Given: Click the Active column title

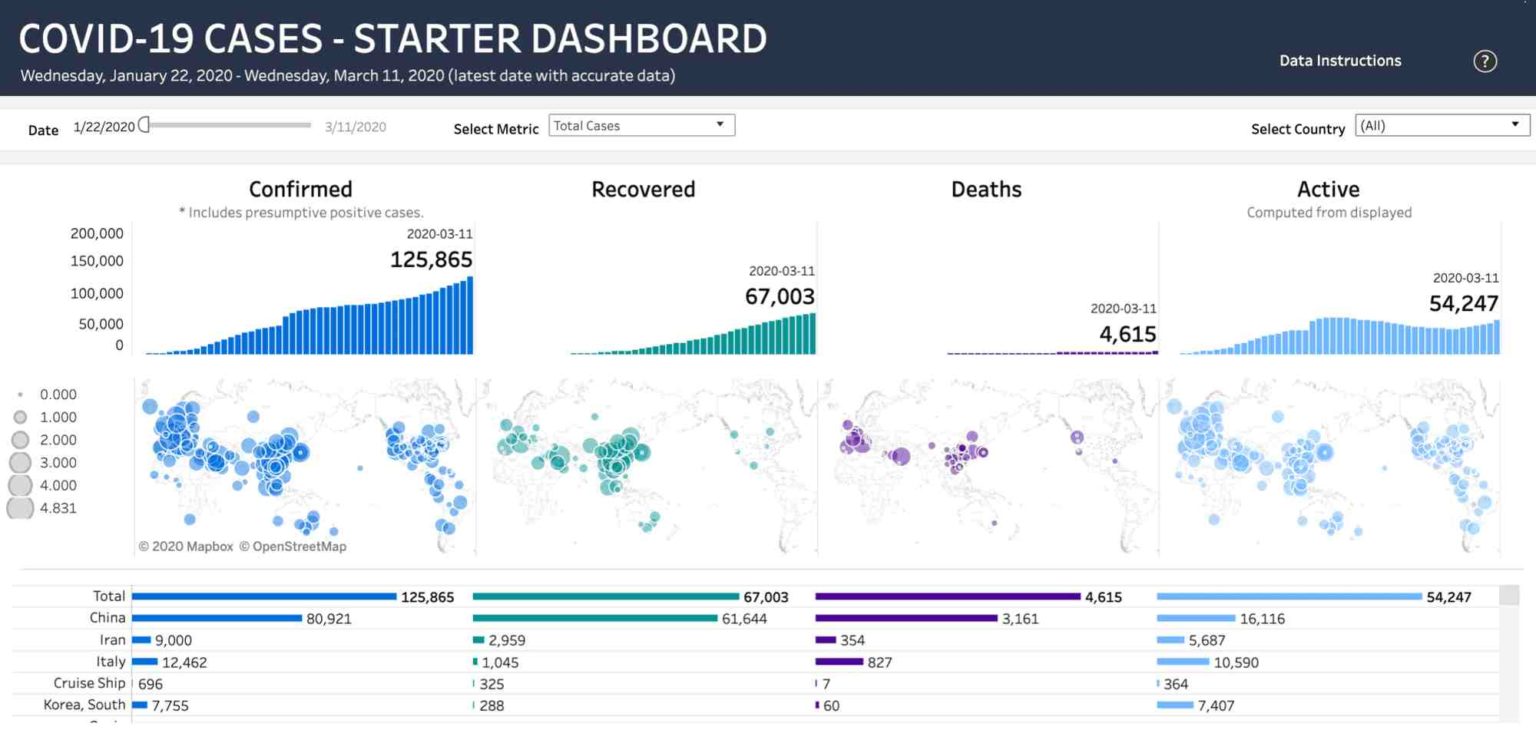Looking at the screenshot, I should (x=1328, y=189).
